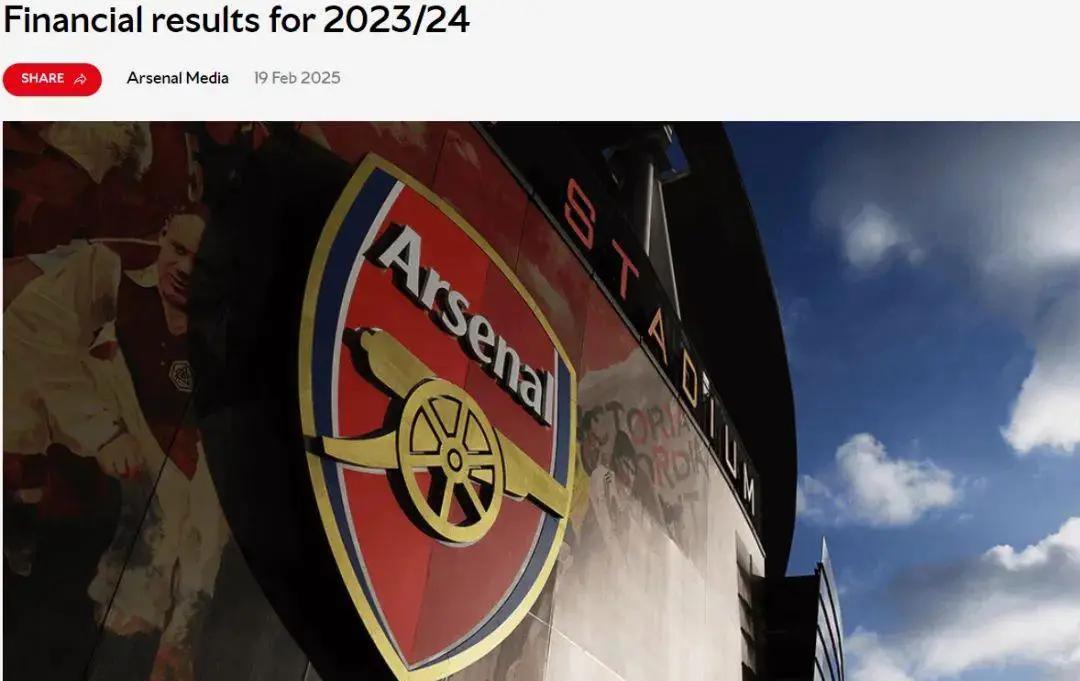Click the Financial results for 2023/24 headline
Image resolution: width=1080 pixels, height=681 pixels.
click(236, 19)
